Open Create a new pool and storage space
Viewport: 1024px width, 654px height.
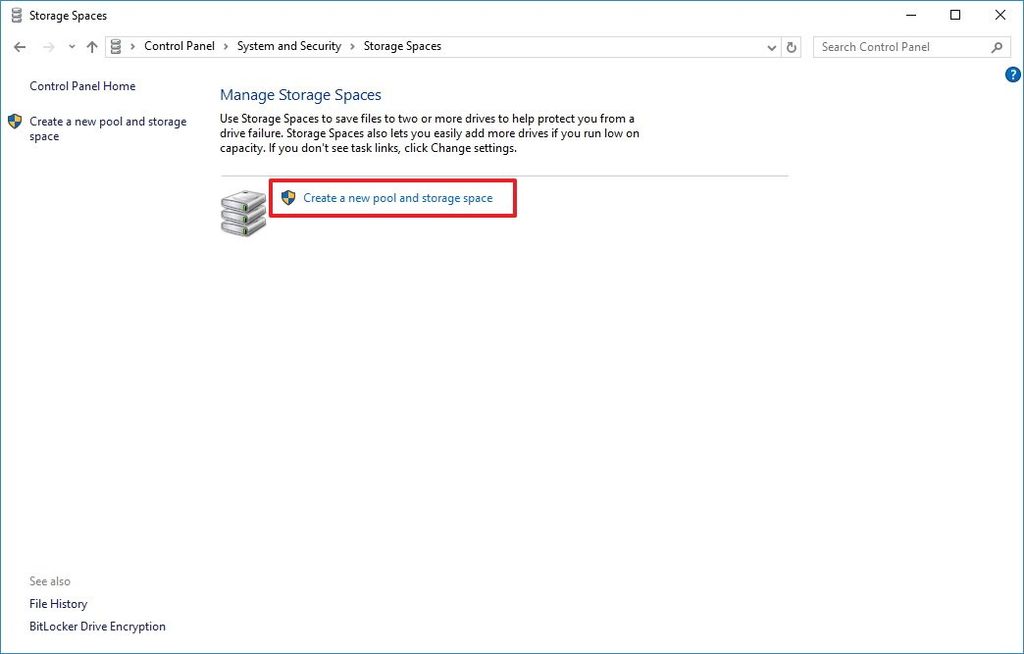click(x=398, y=197)
